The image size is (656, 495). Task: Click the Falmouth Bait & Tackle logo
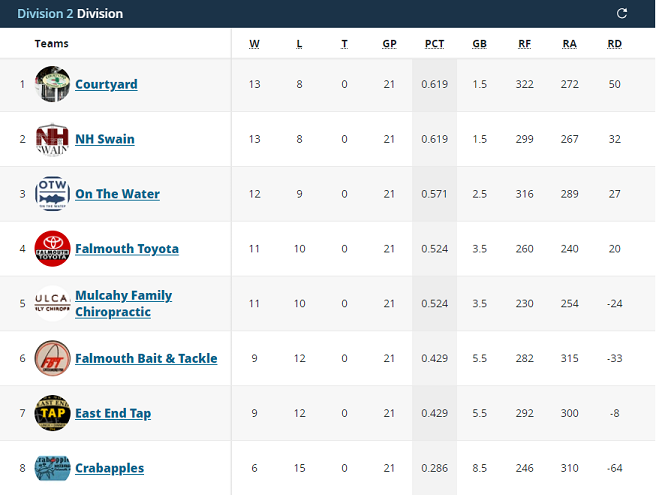click(52, 358)
